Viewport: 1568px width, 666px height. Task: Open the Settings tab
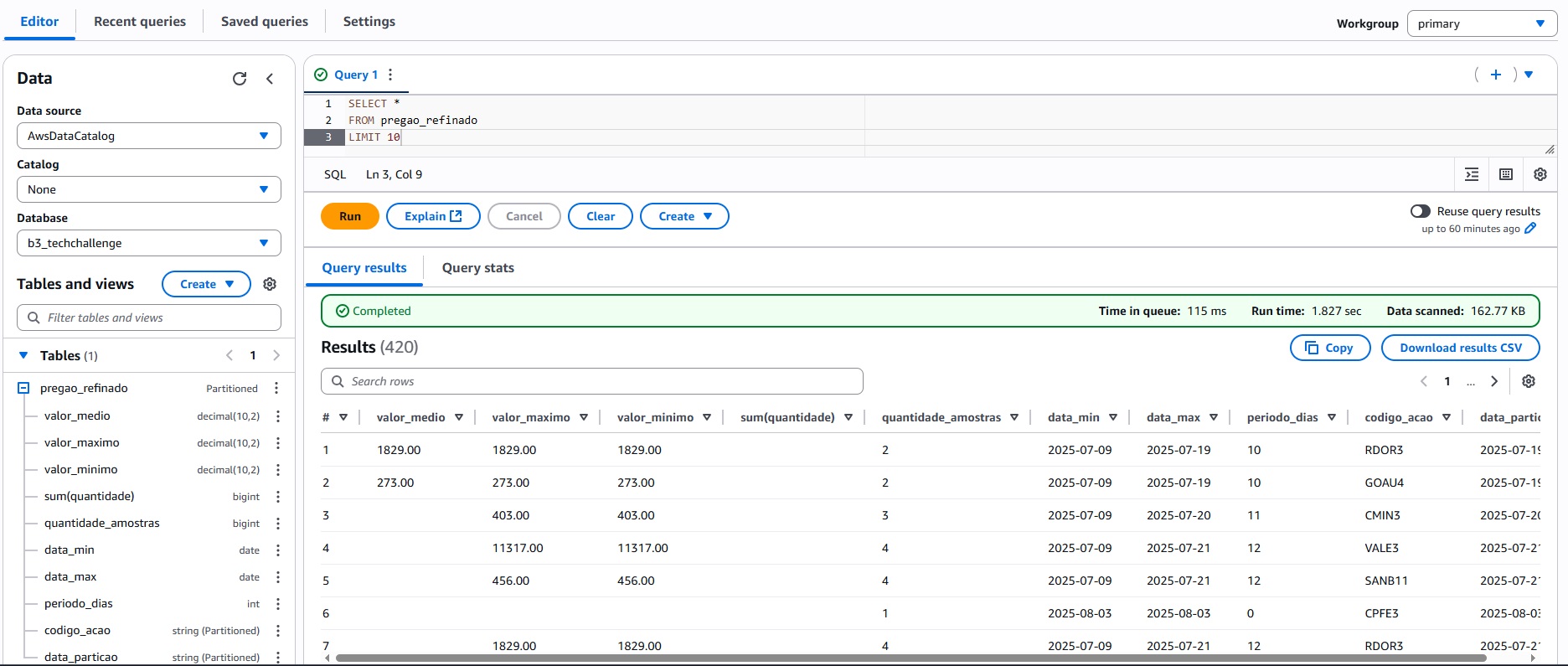(369, 21)
